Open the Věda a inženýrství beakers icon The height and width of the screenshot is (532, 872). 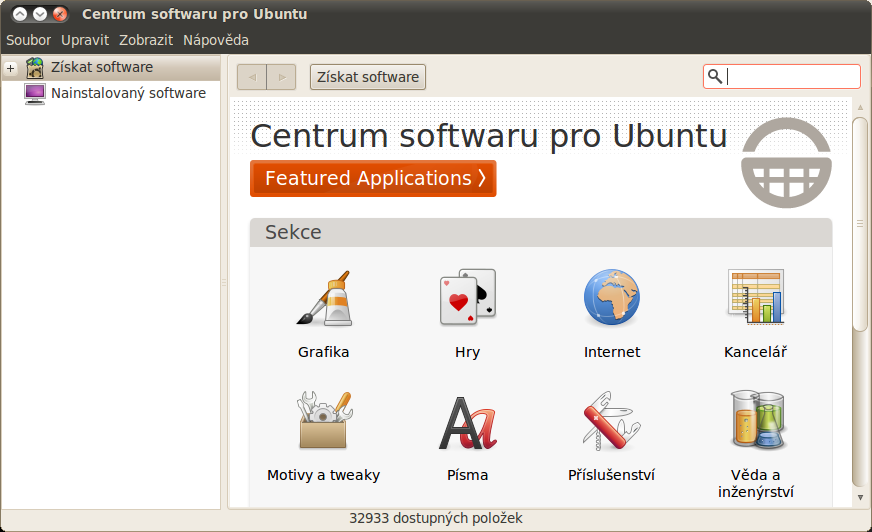pyautogui.click(x=757, y=420)
